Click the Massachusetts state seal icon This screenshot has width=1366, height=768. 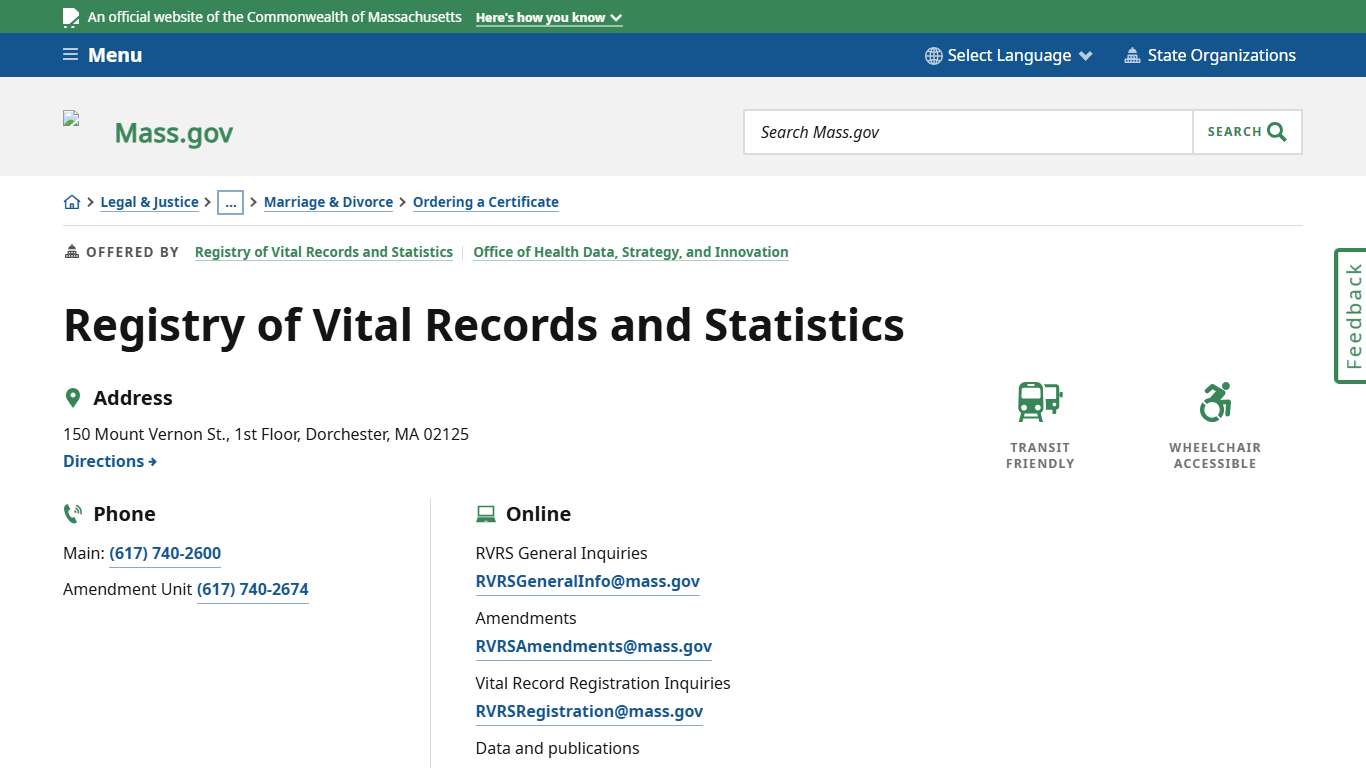70,16
